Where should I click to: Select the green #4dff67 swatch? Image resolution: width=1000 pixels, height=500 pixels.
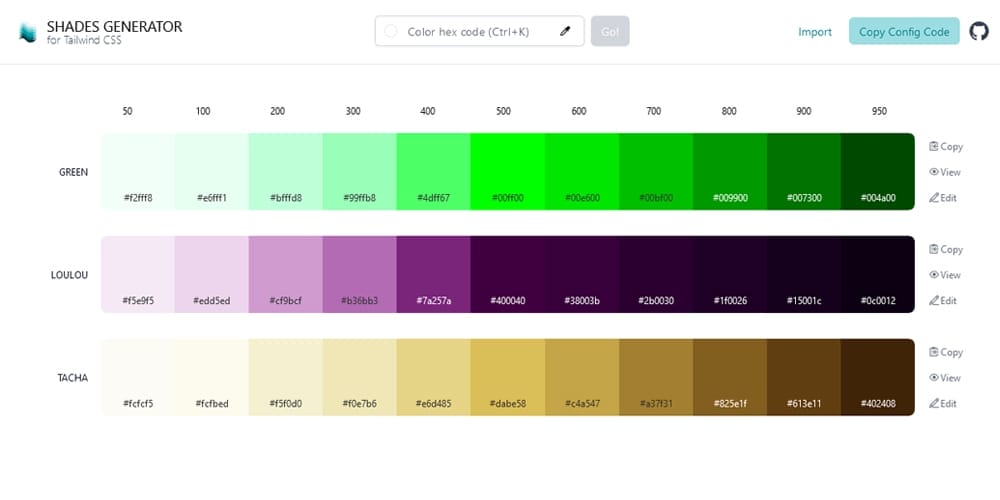[434, 172]
